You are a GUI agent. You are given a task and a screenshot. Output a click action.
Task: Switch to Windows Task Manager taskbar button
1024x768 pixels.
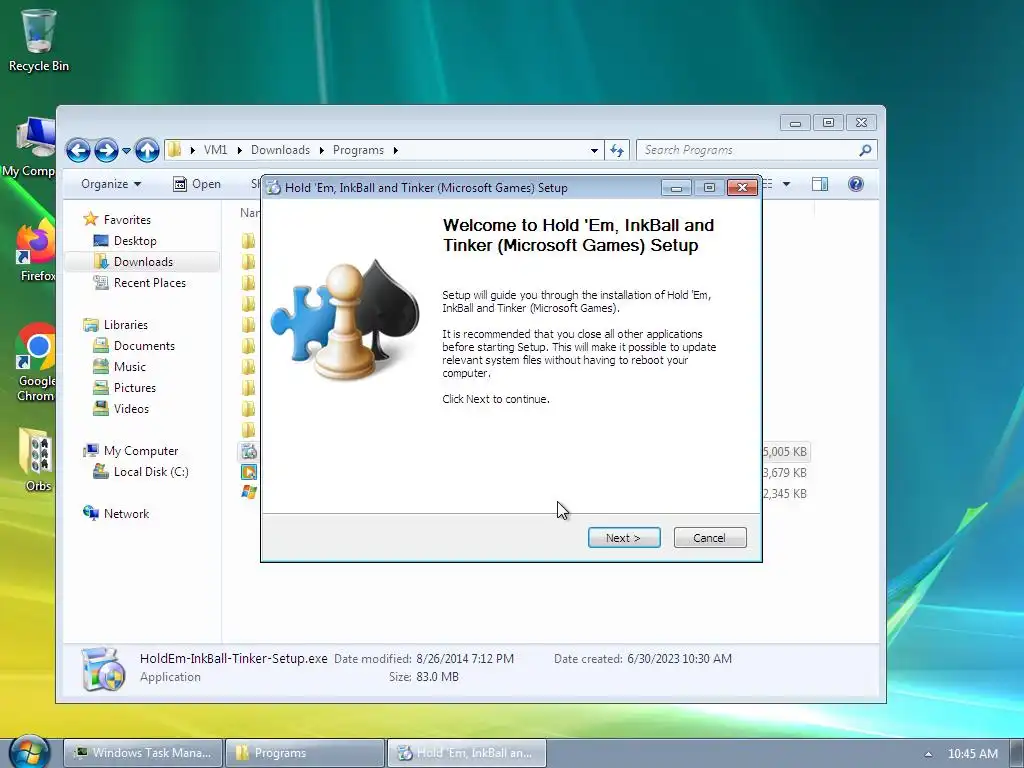144,753
